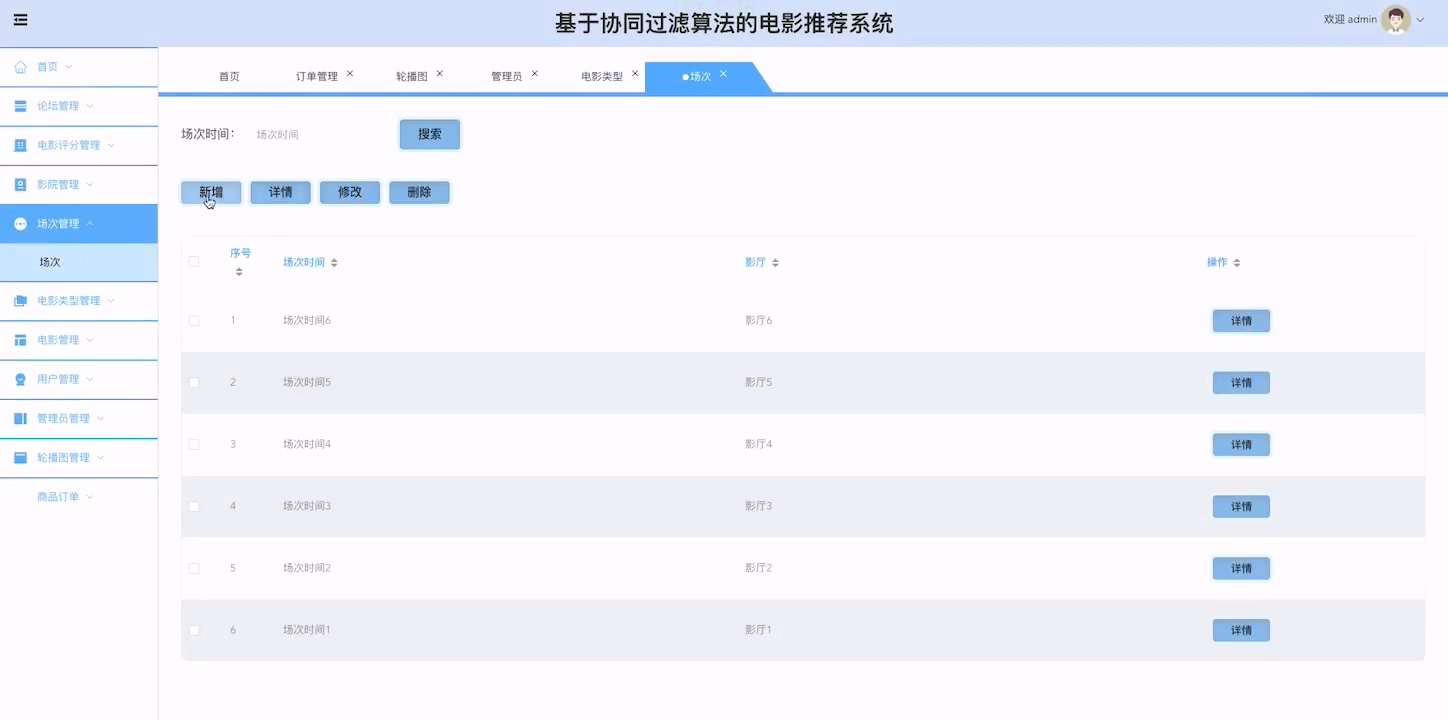Viewport: 1448px width, 720px height.
Task: Sort by 影厅 column arrows
Action: (x=775, y=263)
